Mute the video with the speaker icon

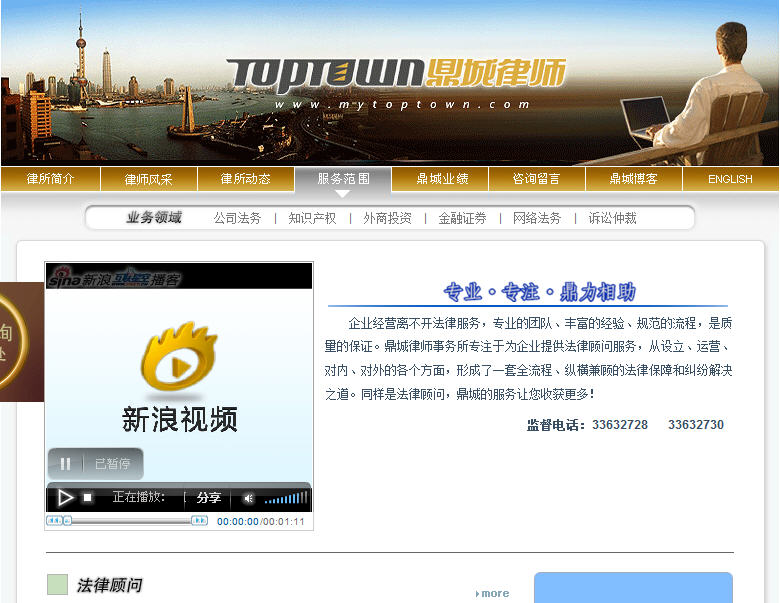pos(248,498)
